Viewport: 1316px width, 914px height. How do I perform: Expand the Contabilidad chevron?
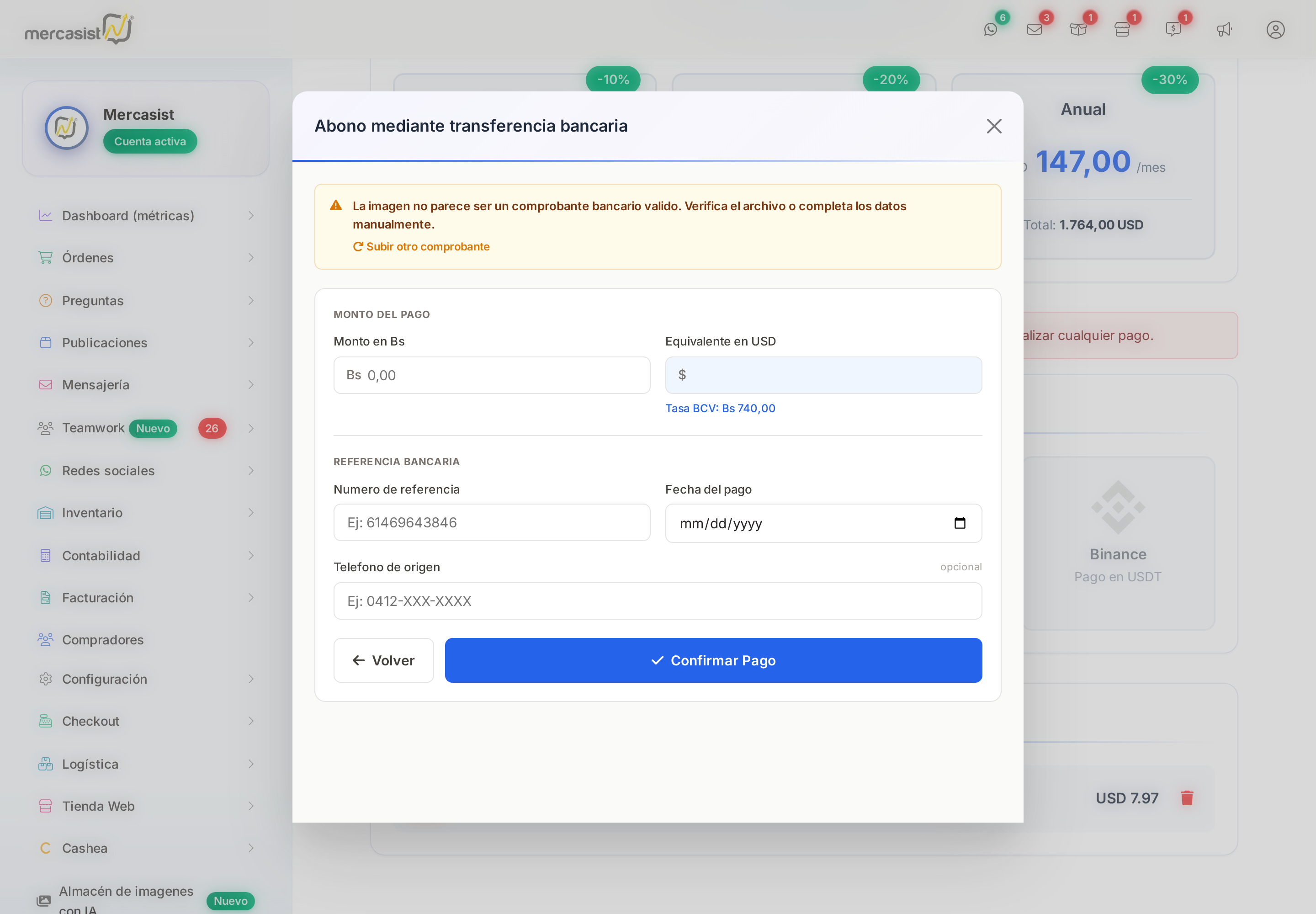[x=251, y=556]
